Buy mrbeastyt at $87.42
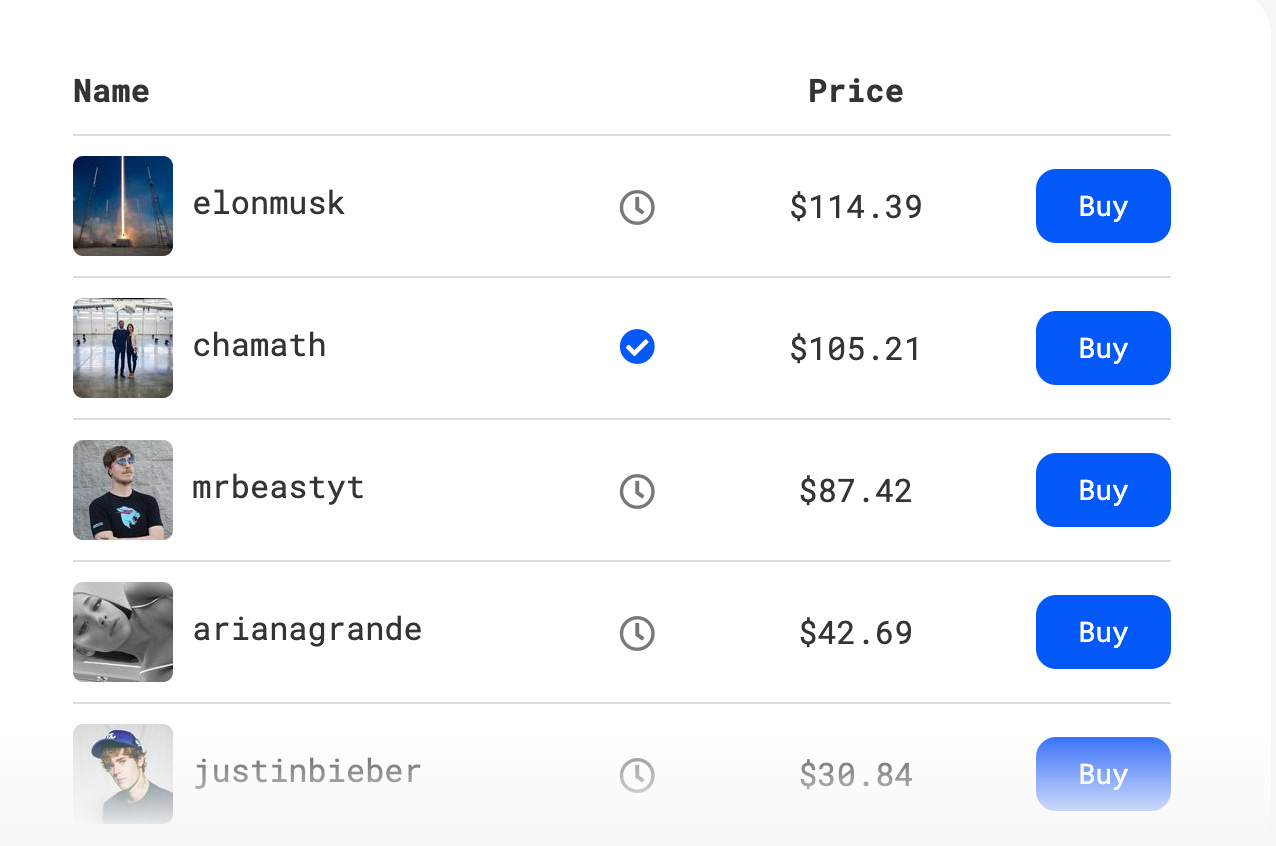The width and height of the screenshot is (1276, 846). pos(1103,490)
